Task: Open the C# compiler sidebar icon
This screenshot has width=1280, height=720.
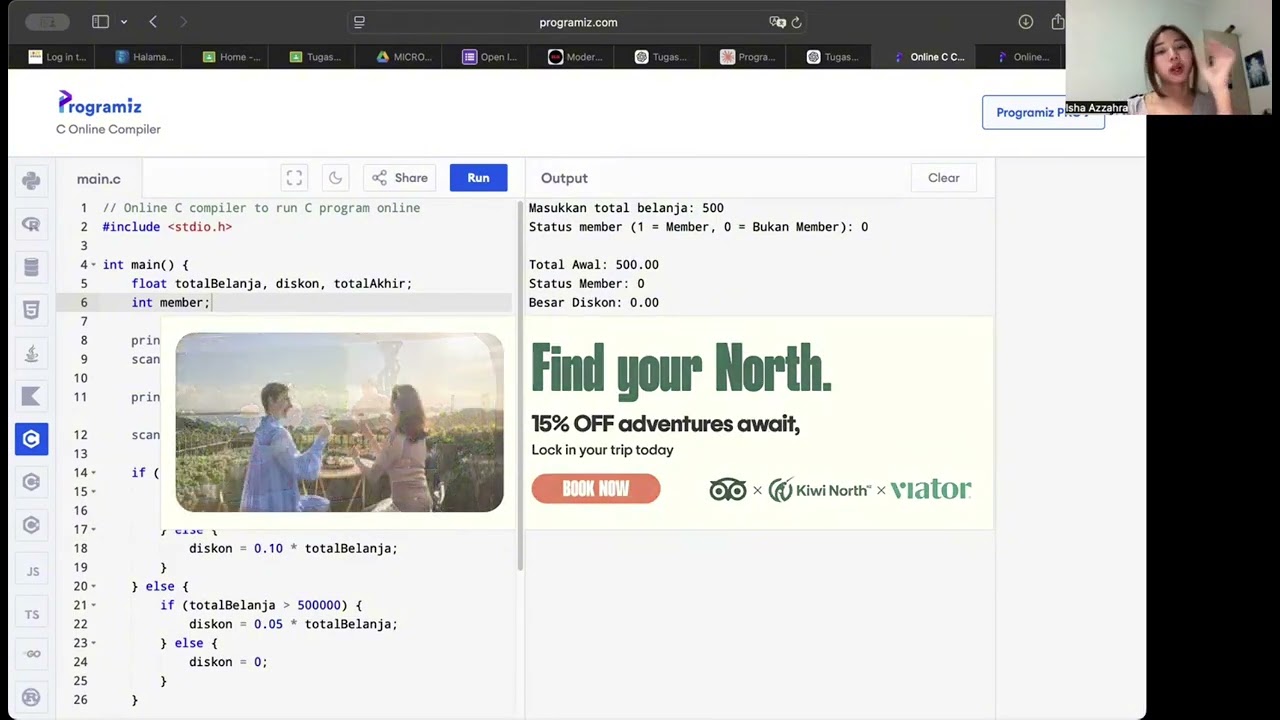Action: (31, 525)
